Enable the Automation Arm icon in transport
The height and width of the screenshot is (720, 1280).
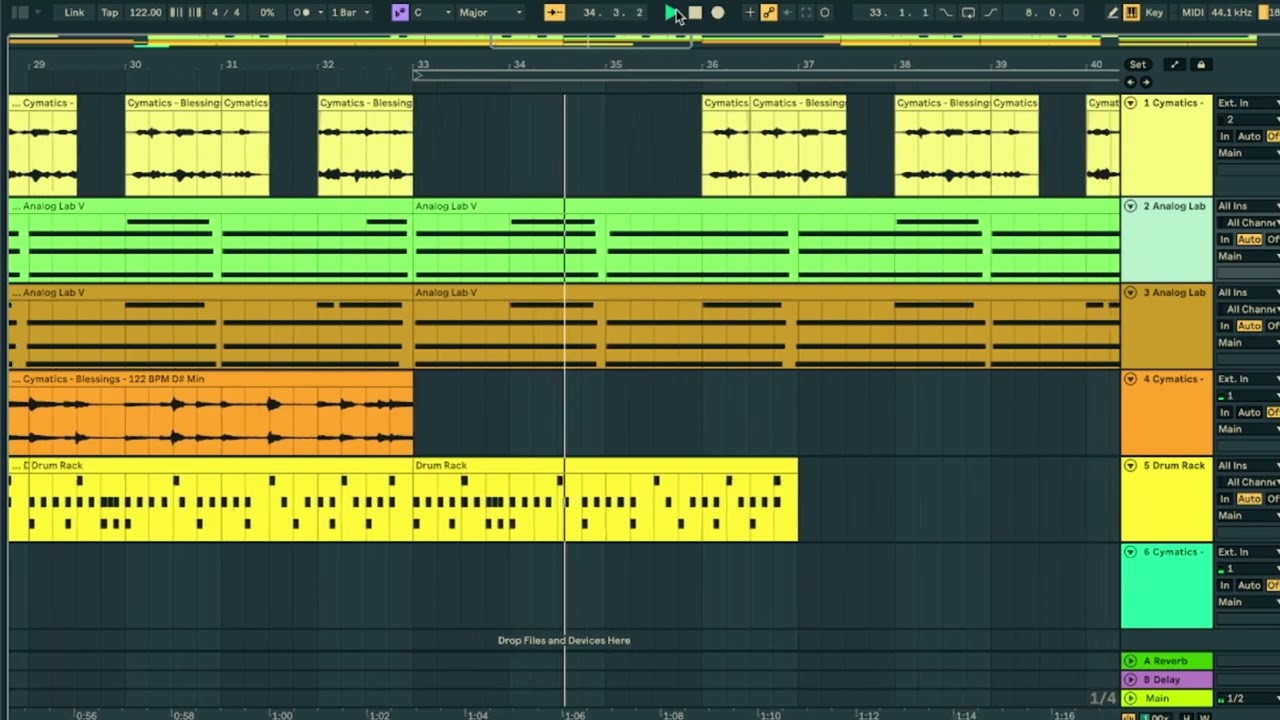[x=769, y=13]
